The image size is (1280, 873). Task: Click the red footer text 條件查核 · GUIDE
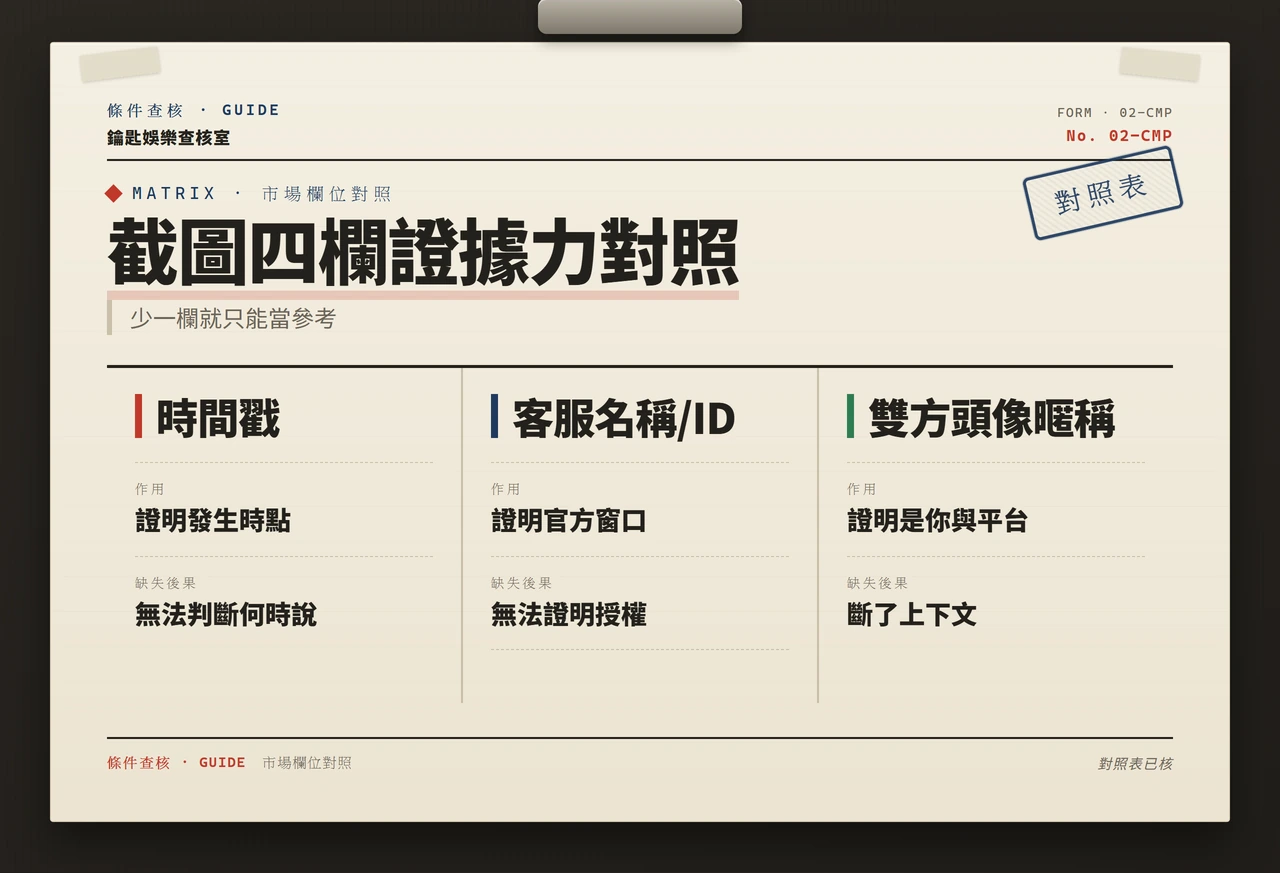176,763
